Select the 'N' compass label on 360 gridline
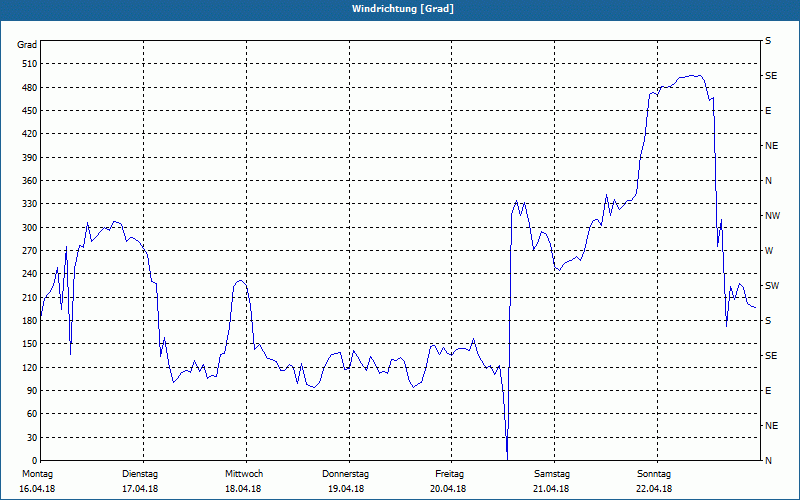800x500 pixels. pyautogui.click(x=768, y=181)
